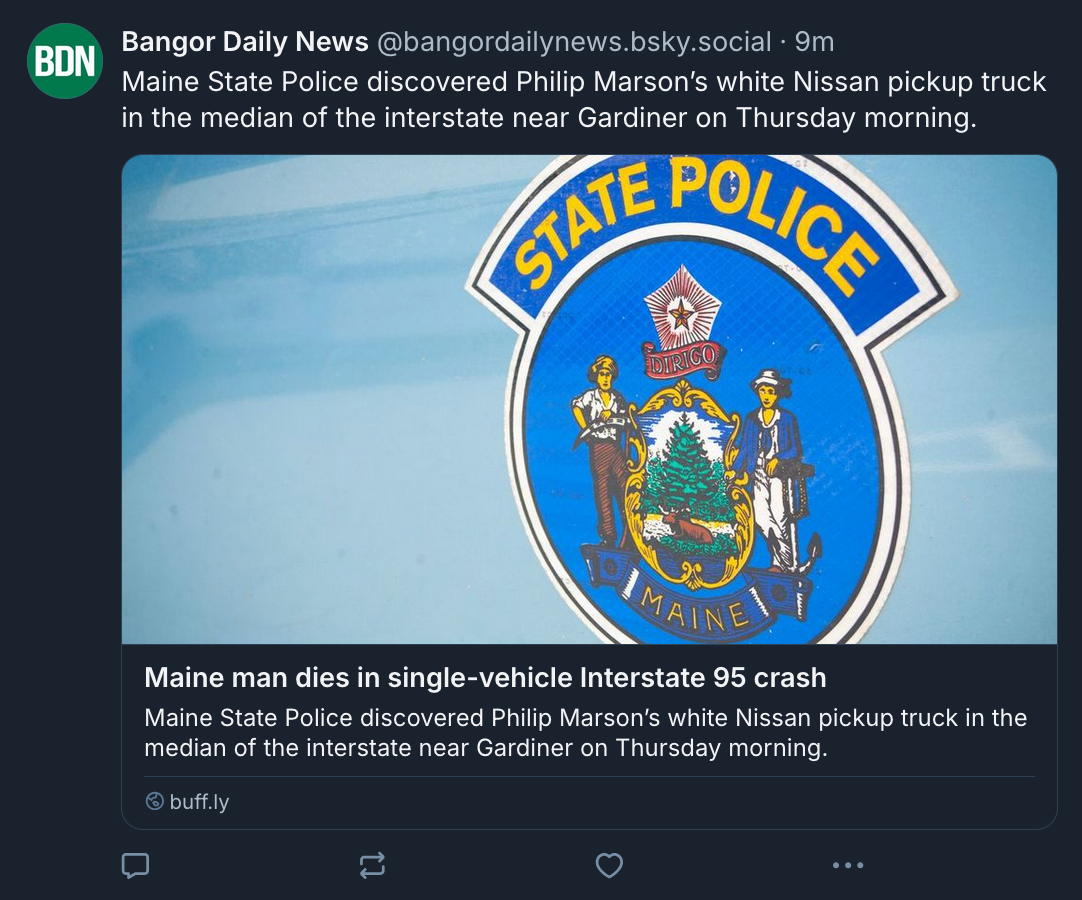Screen dimensions: 1082x900
Task: Repost the Maine State Police story
Action: coord(372,865)
